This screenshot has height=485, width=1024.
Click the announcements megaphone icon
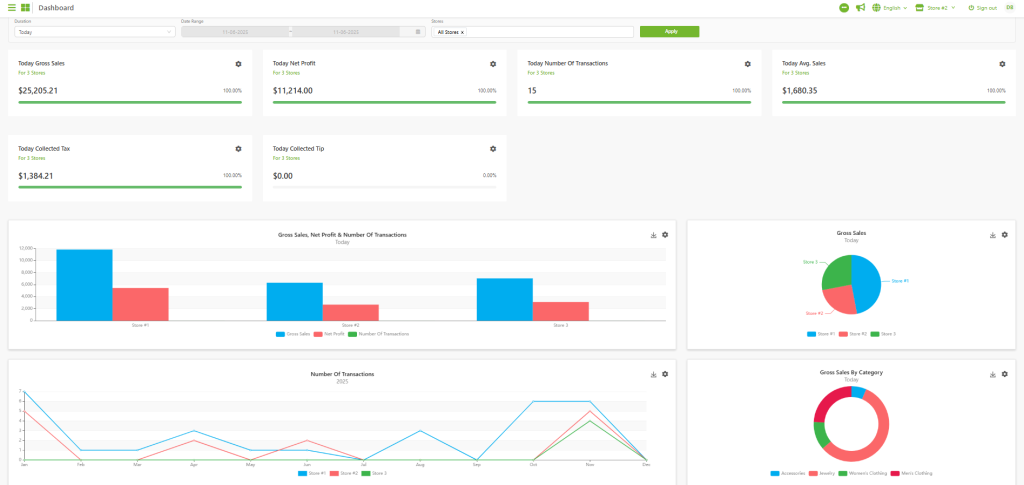click(859, 8)
